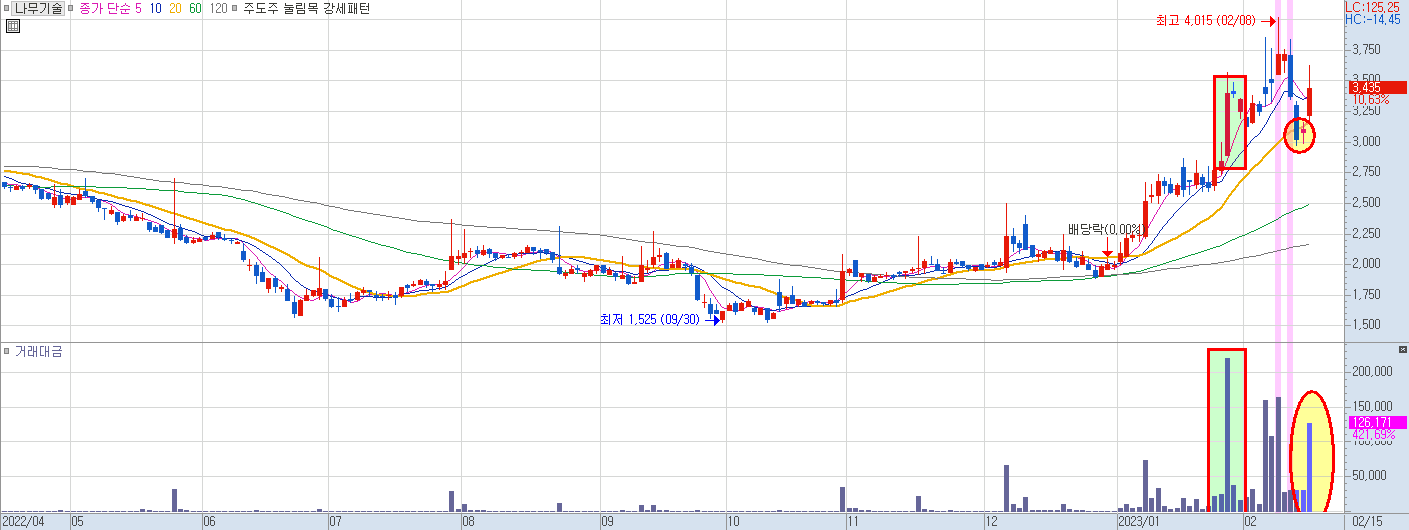This screenshot has width=1409, height=530.
Task: Click the 11 month axis label
Action: (x=853, y=522)
